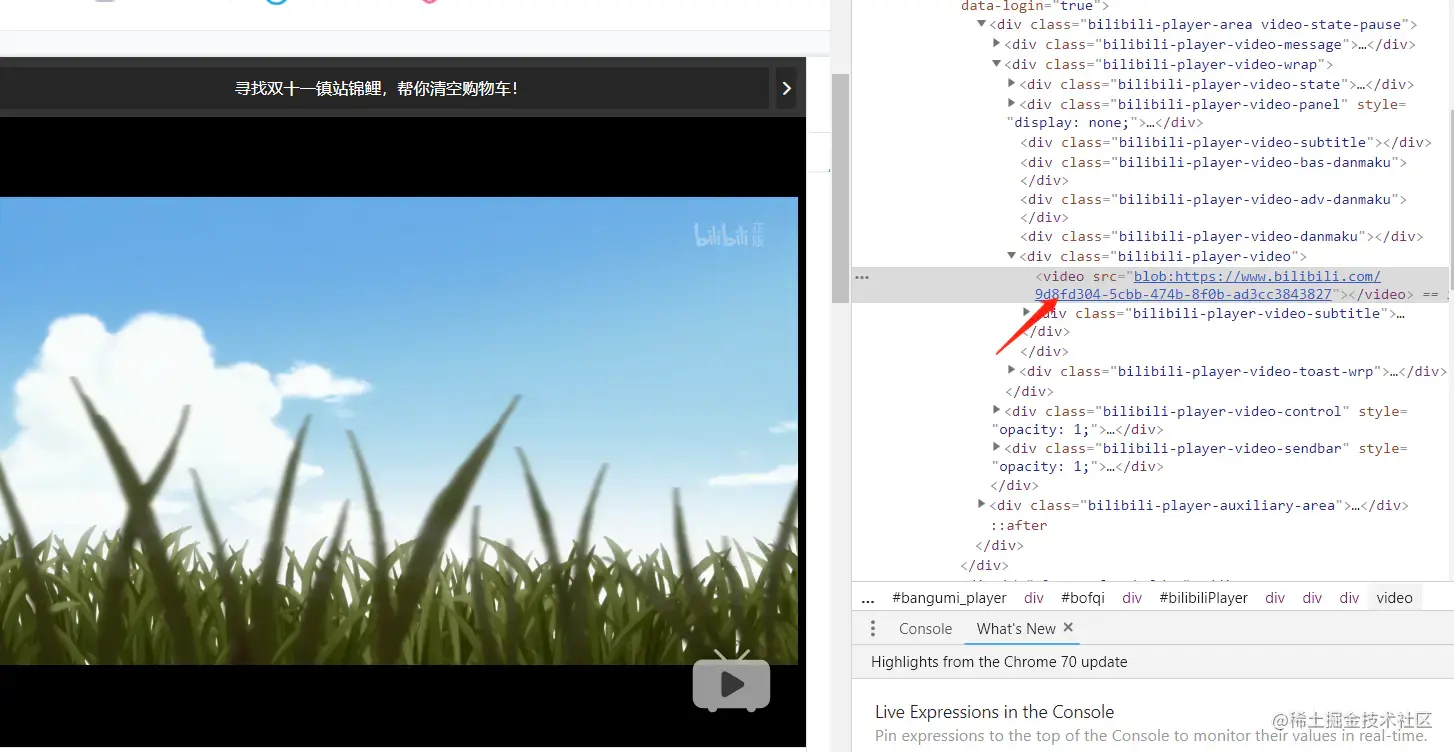Viewport: 1454px width, 752px height.
Task: Click the banner text about 双十一 锦鲤
Action: [376, 88]
